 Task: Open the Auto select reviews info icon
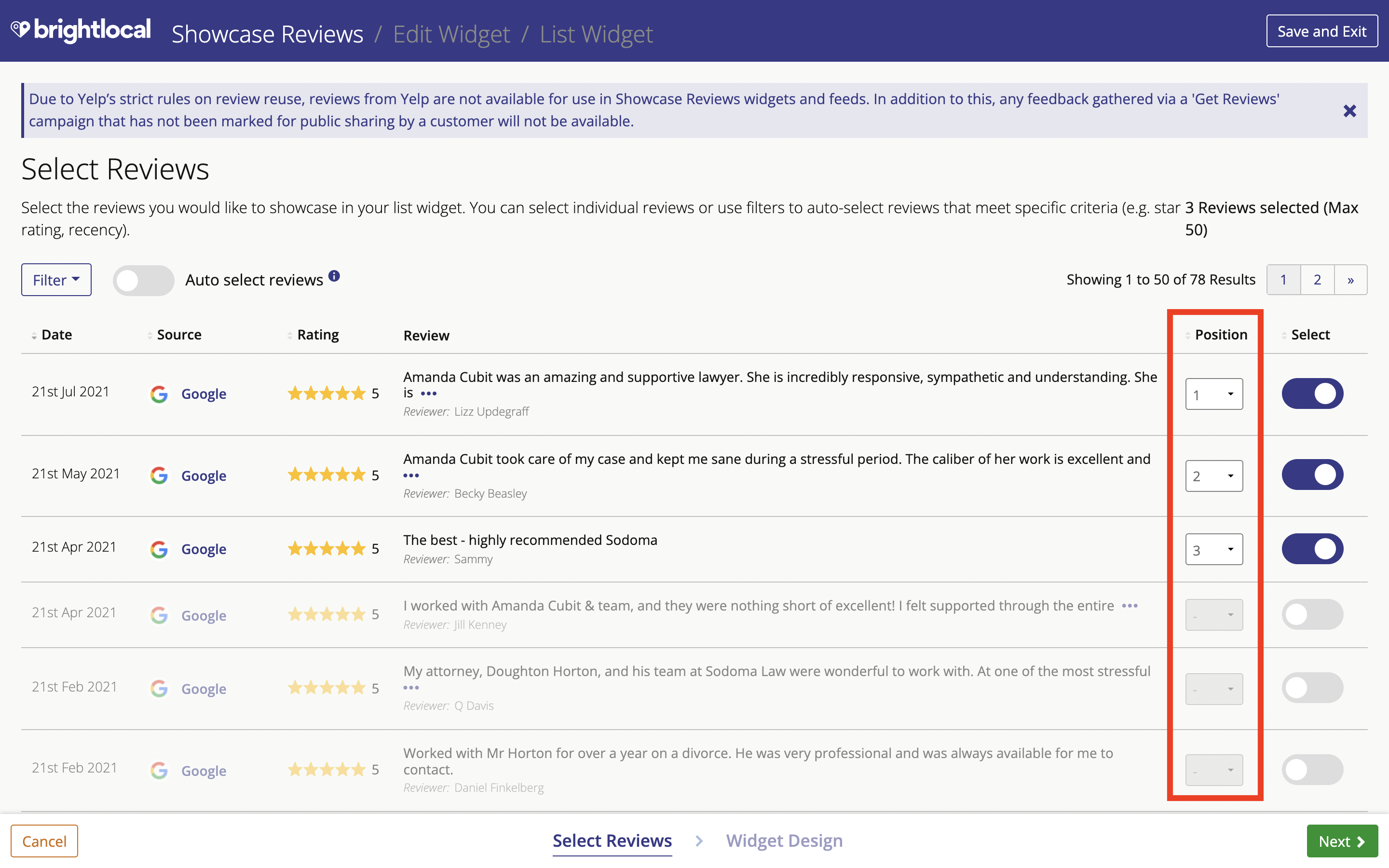click(334, 276)
